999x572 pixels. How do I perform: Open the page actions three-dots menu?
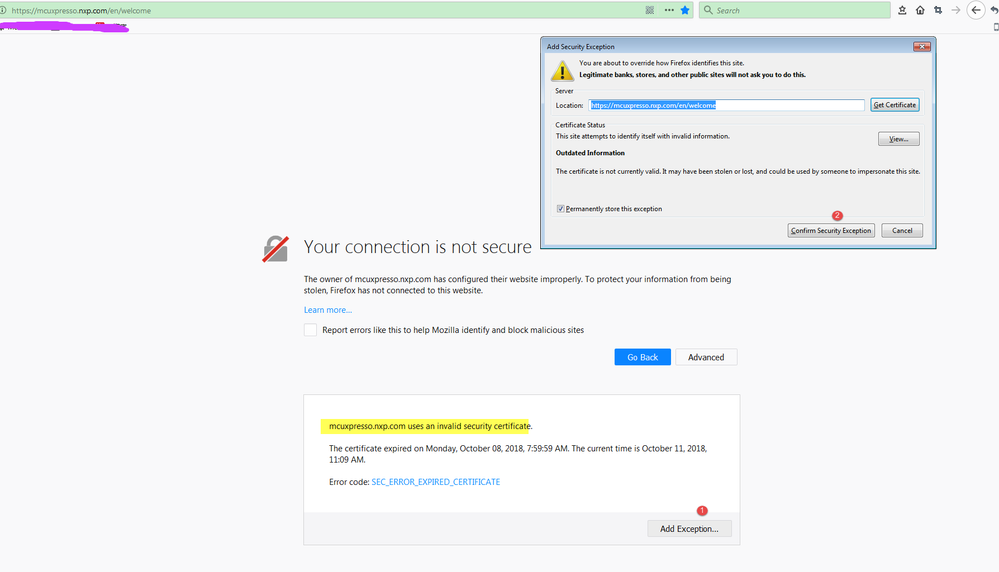[x=669, y=10]
